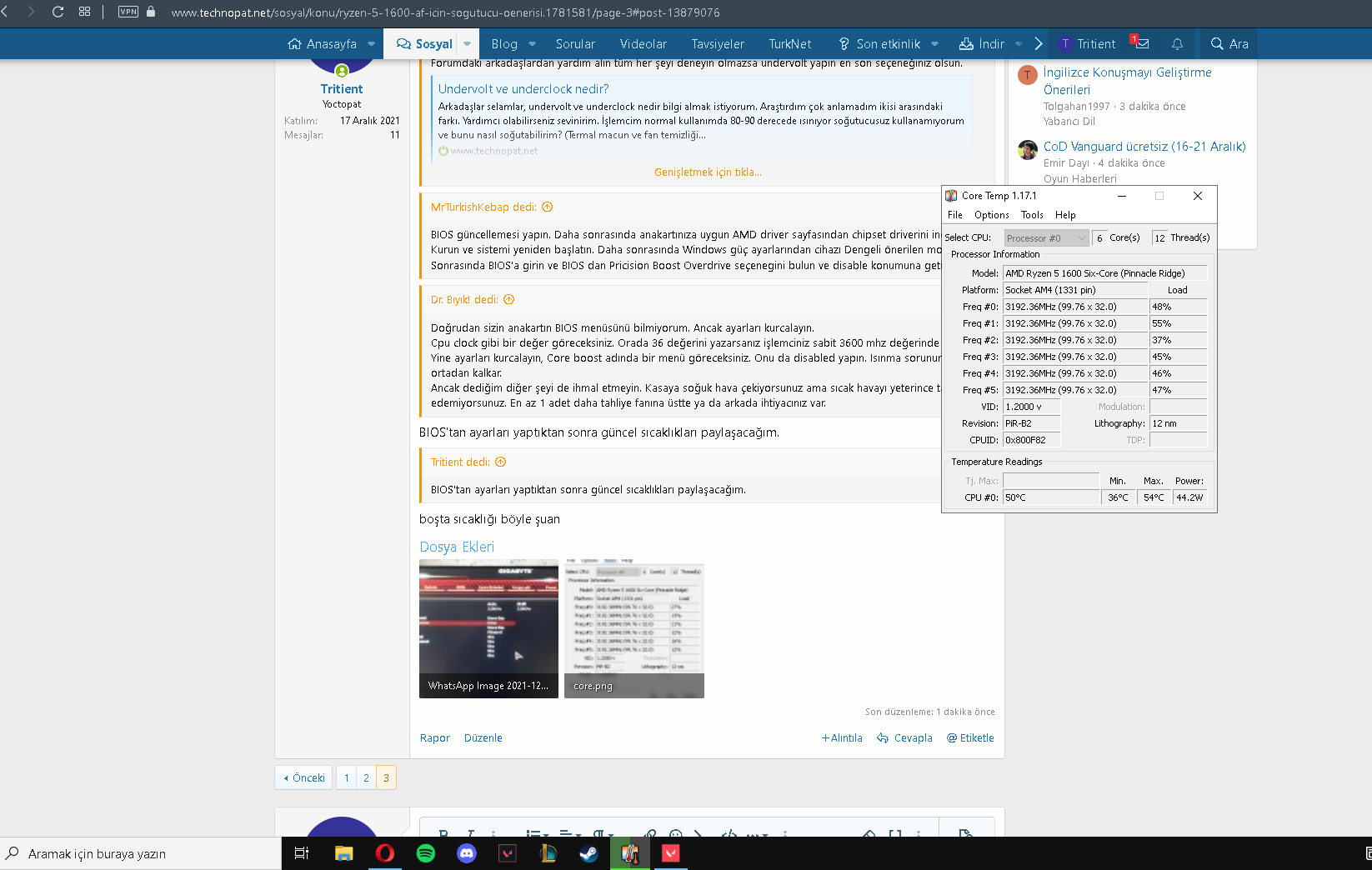
Task: Open the messages envelope icon with badge
Action: click(1141, 43)
